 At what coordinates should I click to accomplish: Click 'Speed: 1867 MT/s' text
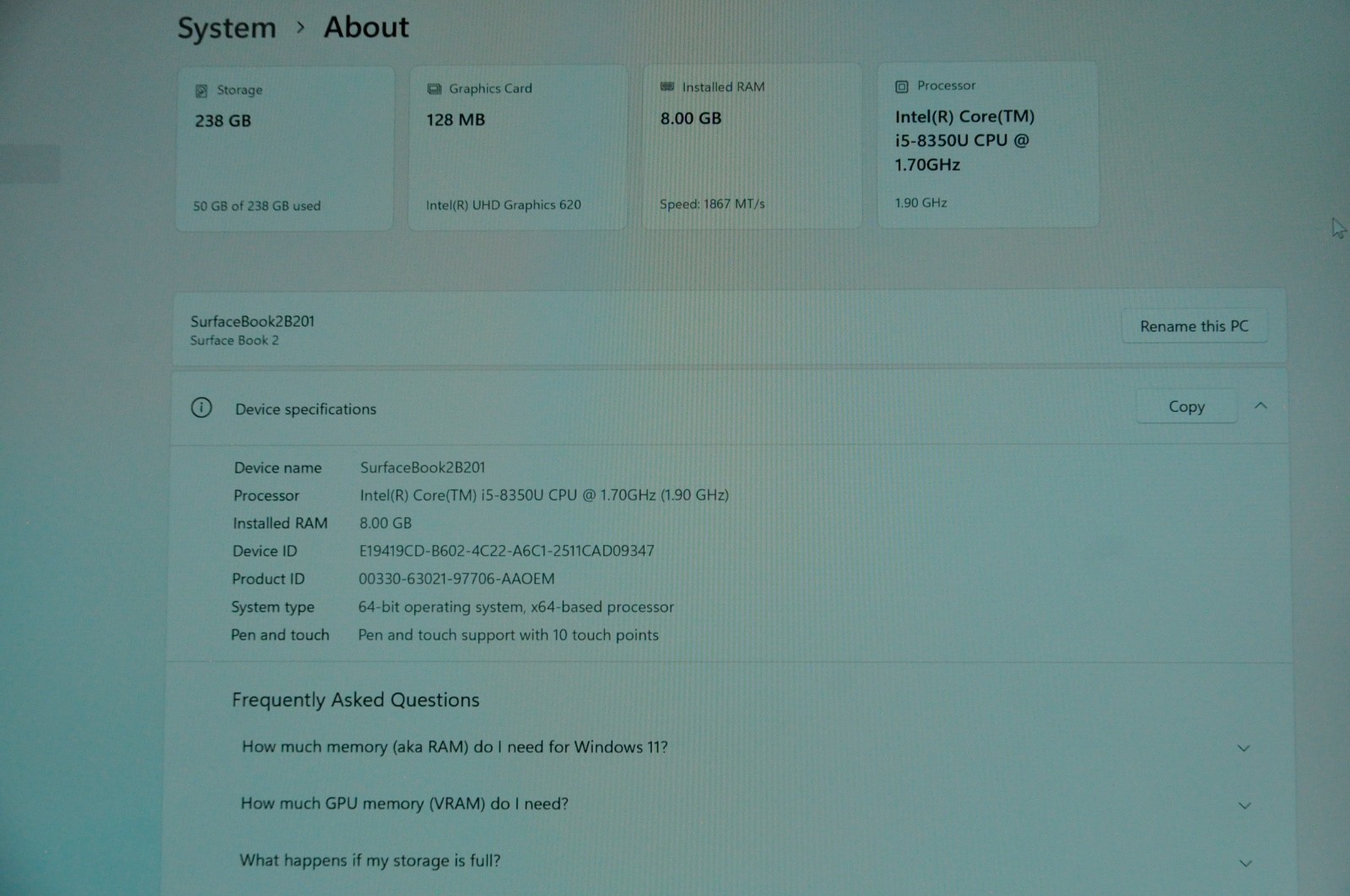(x=712, y=203)
